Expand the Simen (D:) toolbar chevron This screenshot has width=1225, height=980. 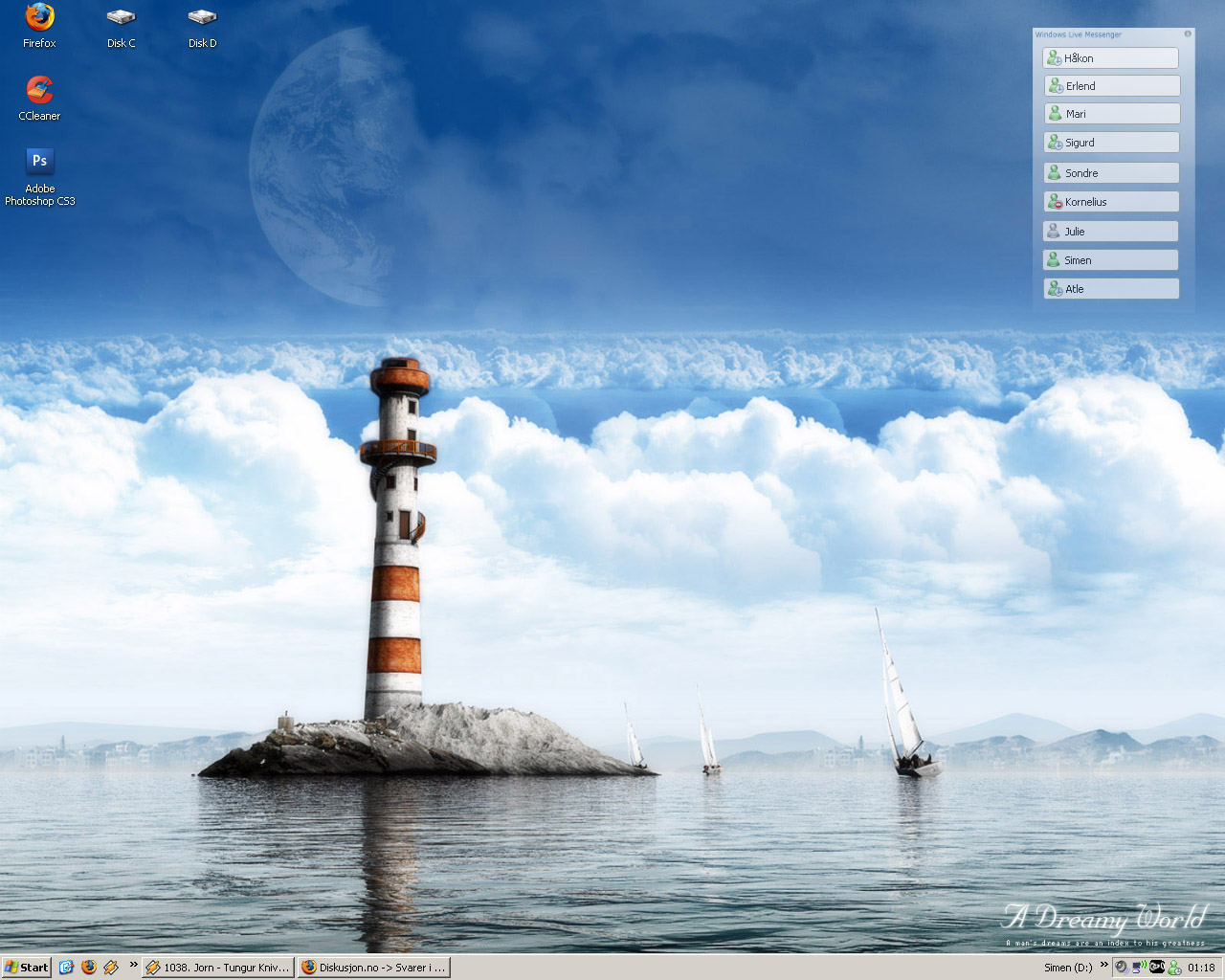pyautogui.click(x=1103, y=965)
